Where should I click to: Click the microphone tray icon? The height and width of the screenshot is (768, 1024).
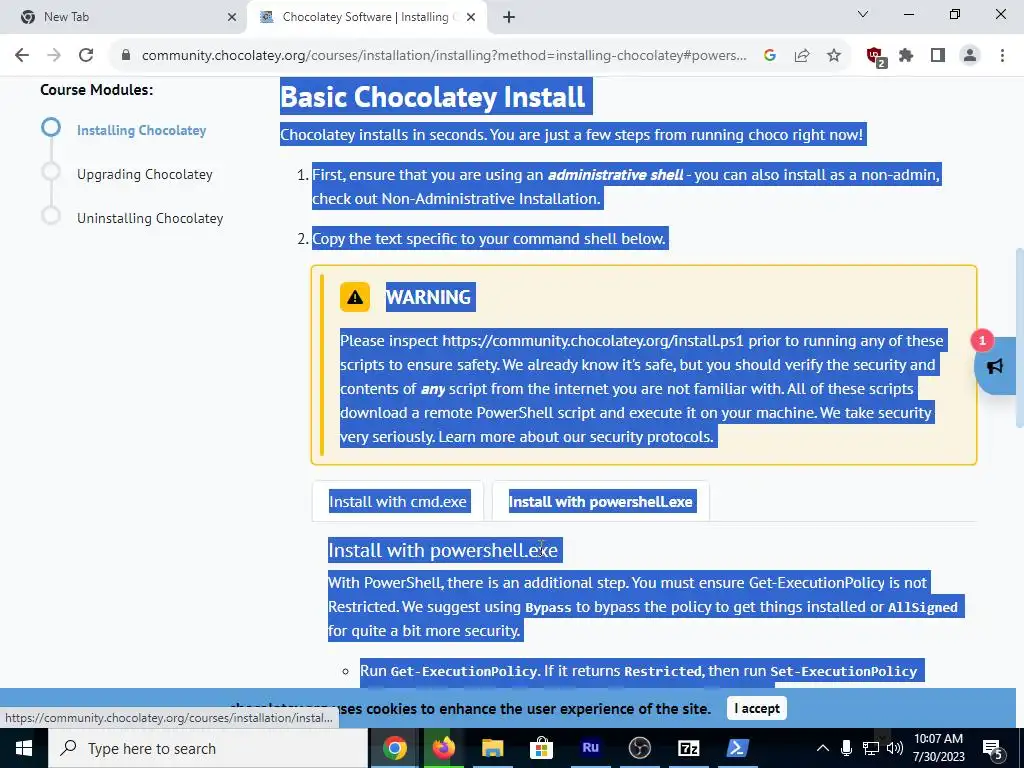tap(846, 748)
